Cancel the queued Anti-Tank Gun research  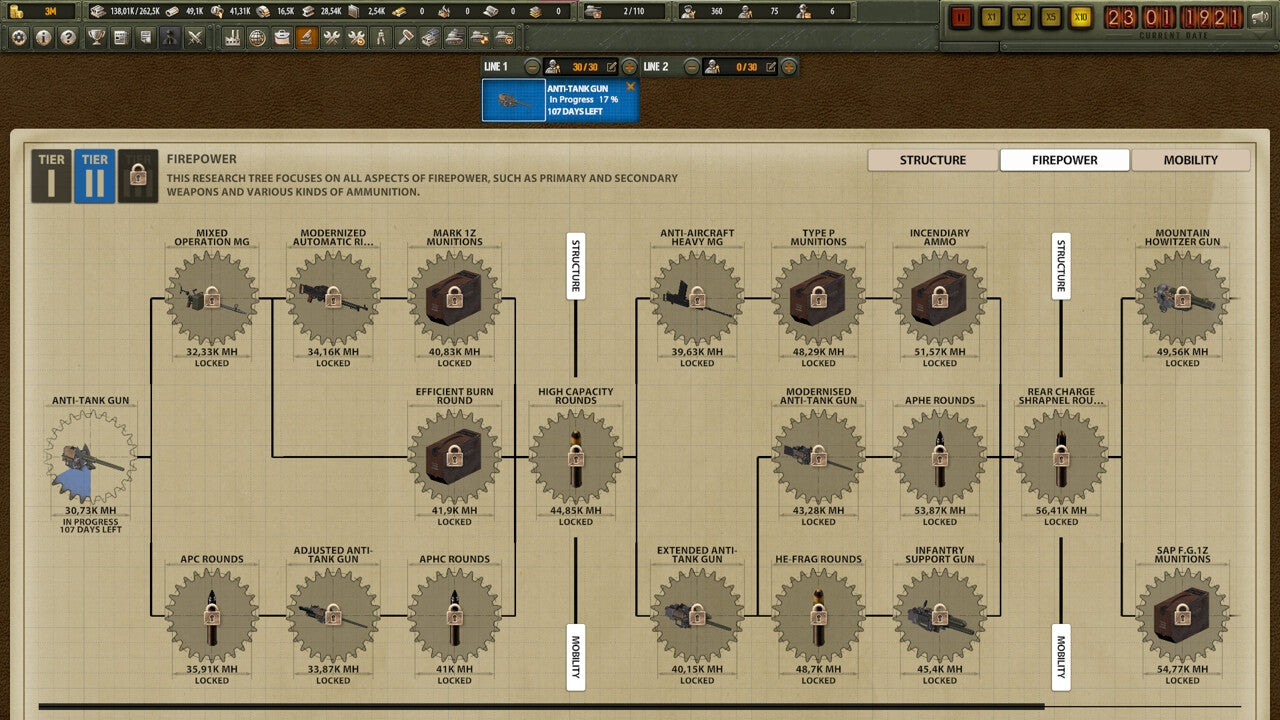630,87
